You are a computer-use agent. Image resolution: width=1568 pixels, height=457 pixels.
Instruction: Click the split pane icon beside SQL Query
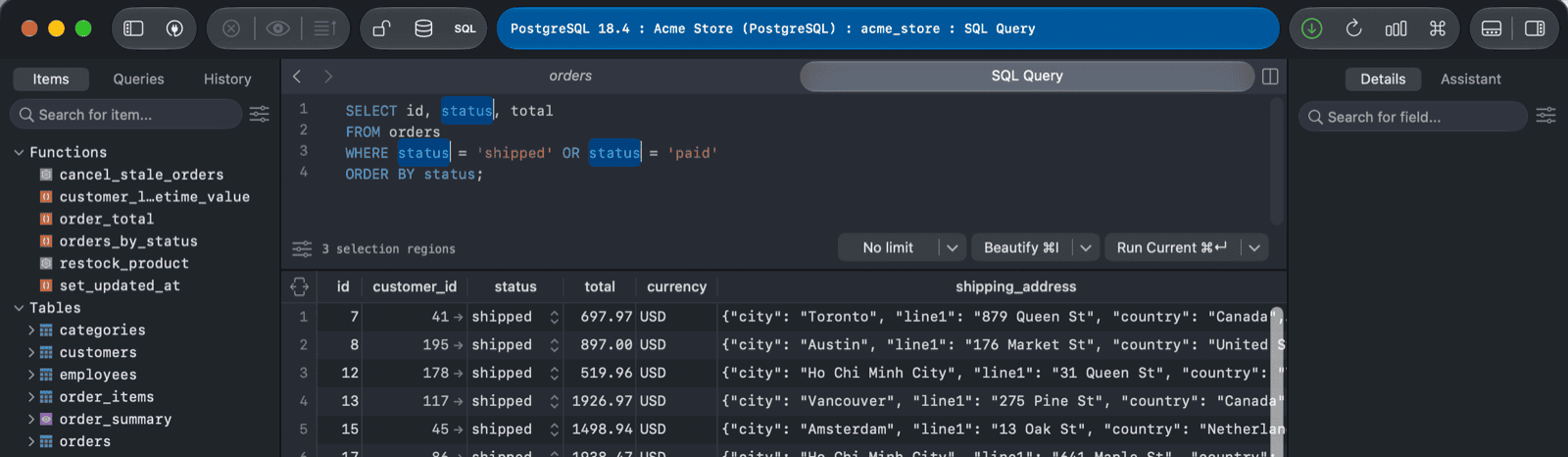coord(1270,76)
